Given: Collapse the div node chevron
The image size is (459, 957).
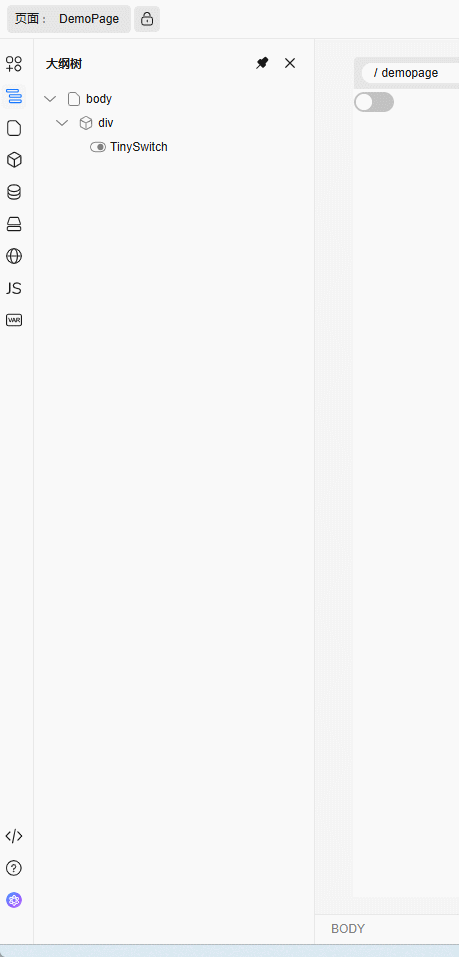Looking at the screenshot, I should (62, 123).
